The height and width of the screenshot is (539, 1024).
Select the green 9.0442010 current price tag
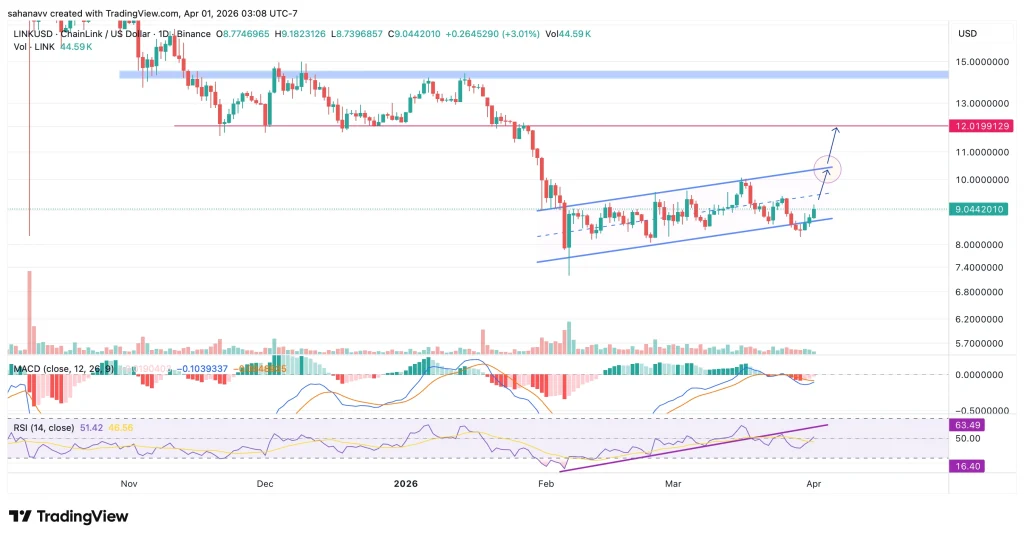982,210
